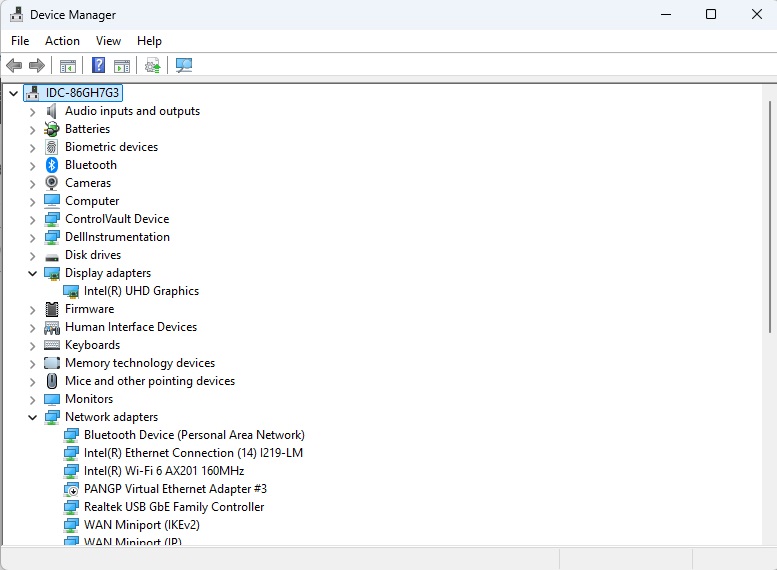Expand the Monitors category arrow
777x570 pixels.
point(32,399)
